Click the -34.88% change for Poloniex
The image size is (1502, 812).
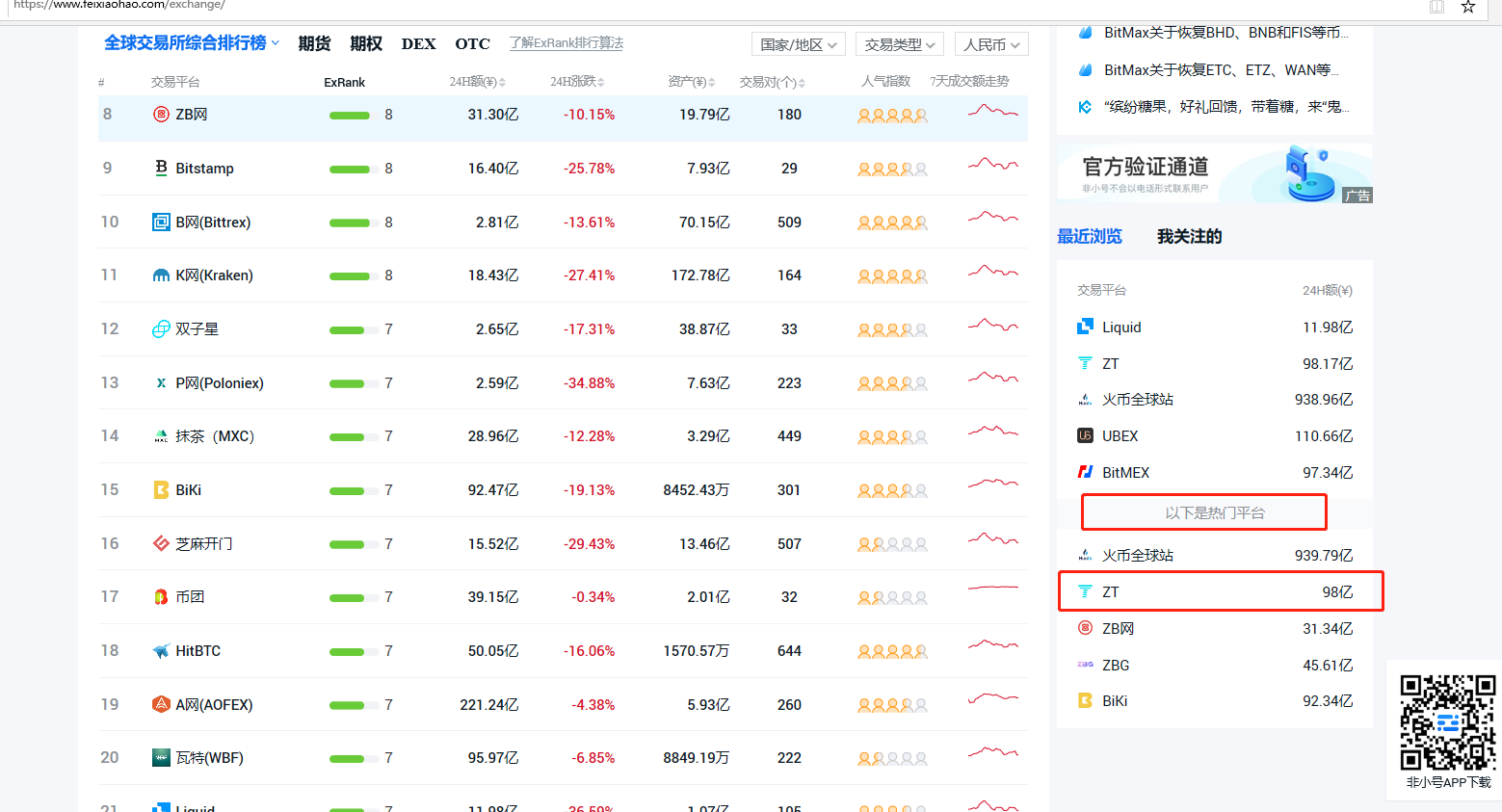[589, 383]
